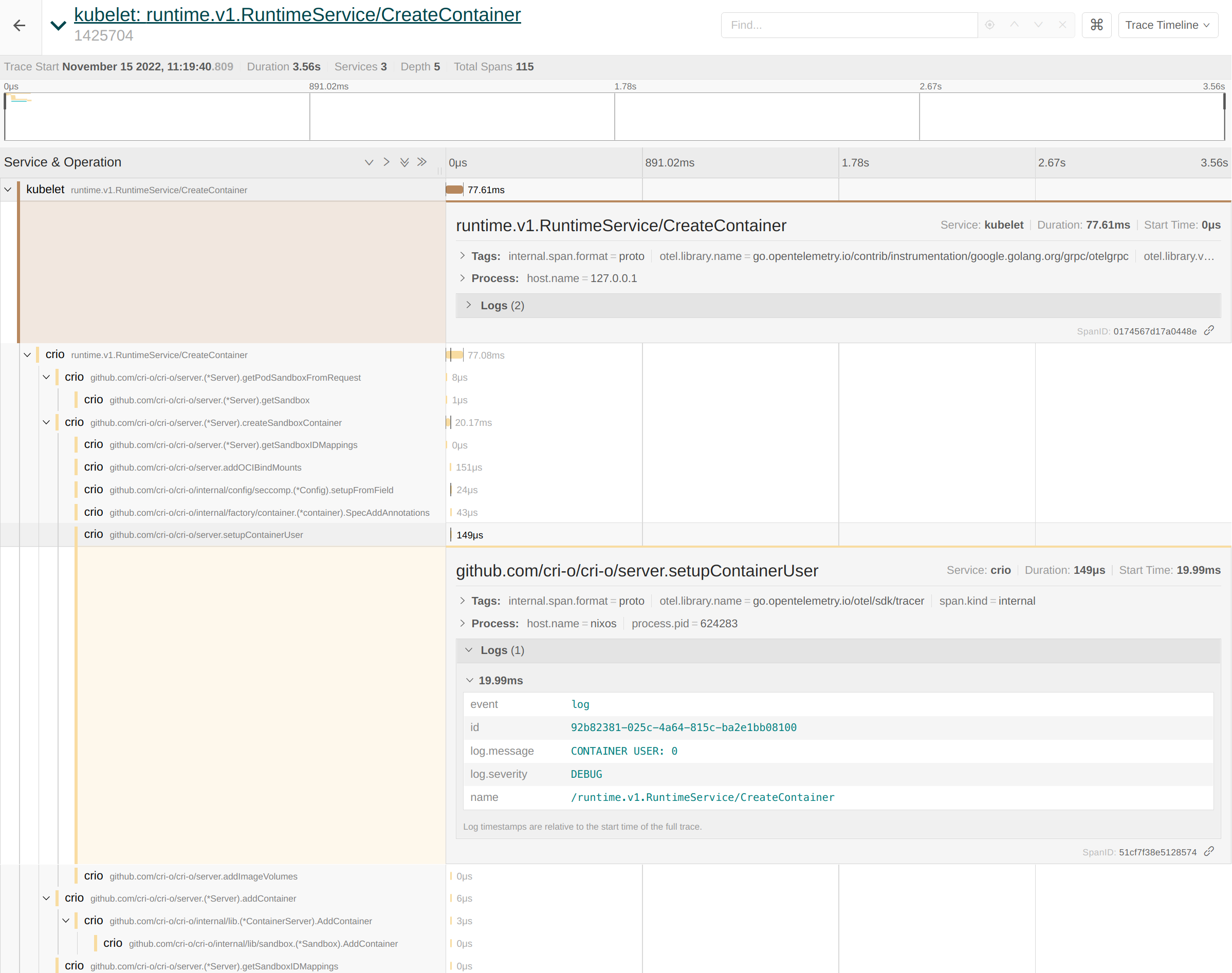Open keyboard shortcuts command icon
Screen dimensions: 1232x973
point(1096,25)
